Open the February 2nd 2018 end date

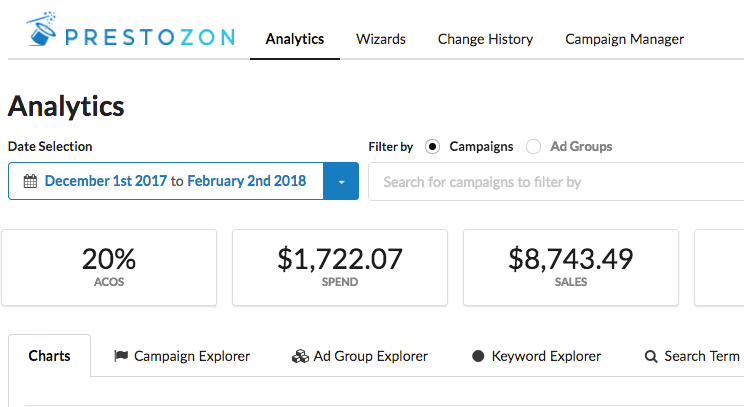(x=246, y=182)
